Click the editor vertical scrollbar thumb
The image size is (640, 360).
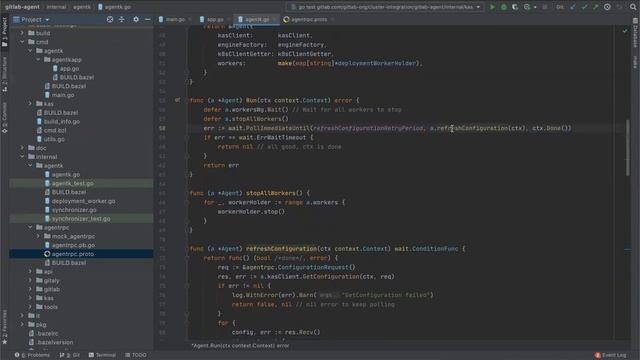pyautogui.click(x=627, y=148)
